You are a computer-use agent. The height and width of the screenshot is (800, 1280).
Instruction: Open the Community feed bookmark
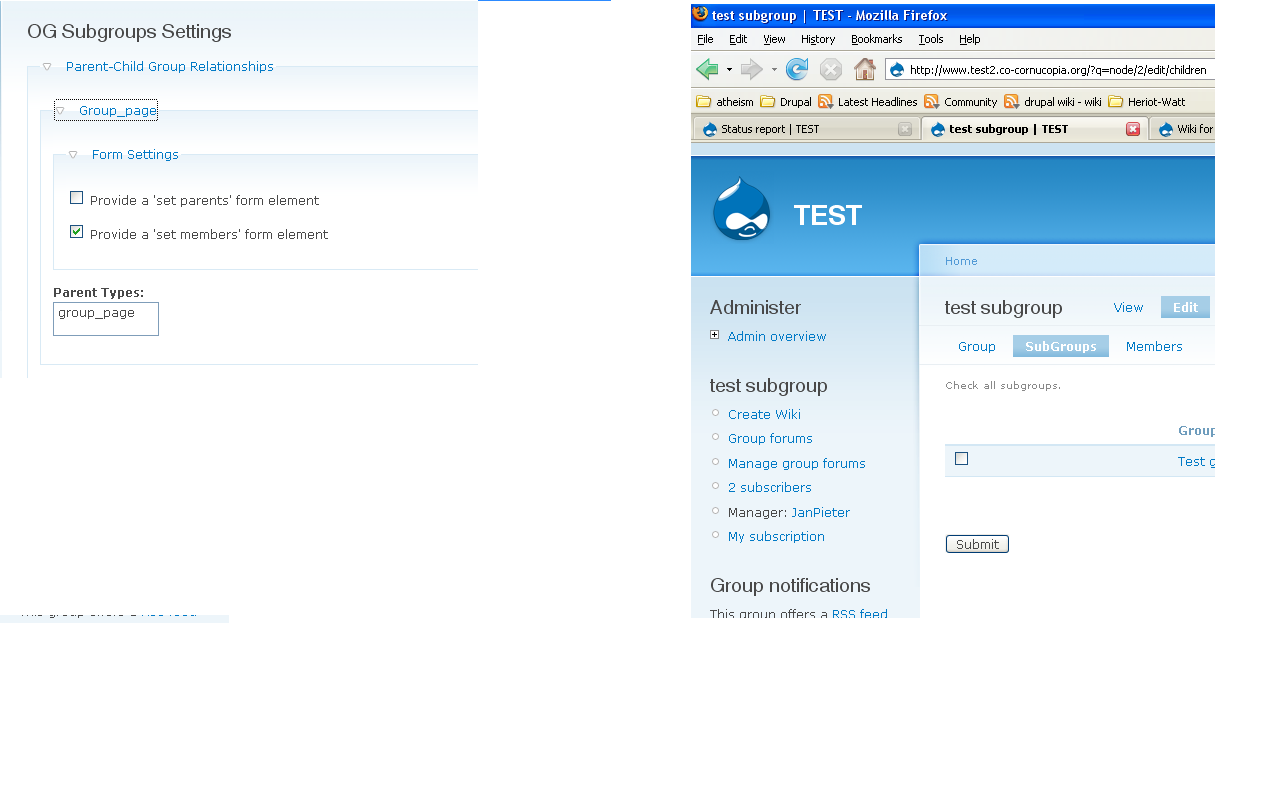[961, 102]
